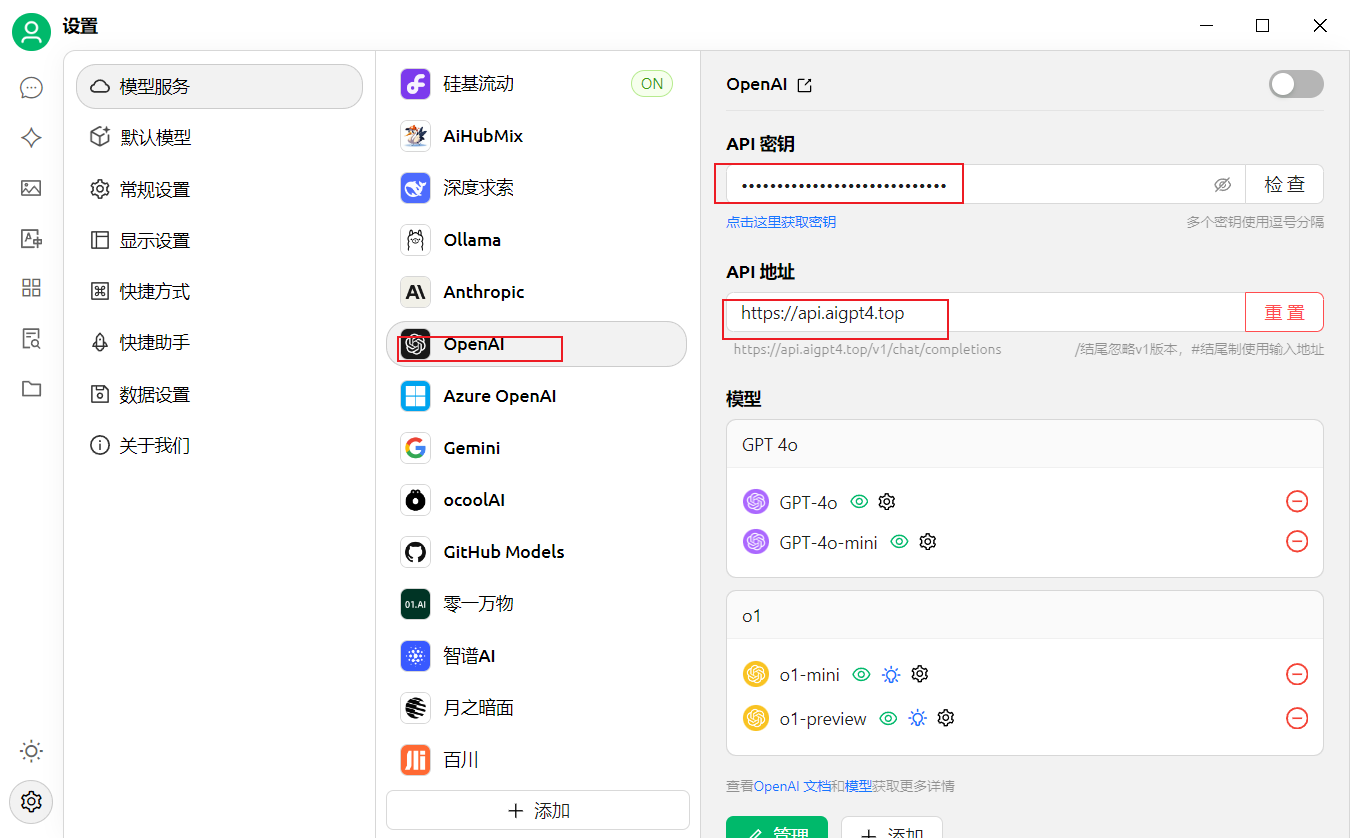1350x838 pixels.
Task: Open settings gear for GPT-4o model
Action: pos(886,501)
